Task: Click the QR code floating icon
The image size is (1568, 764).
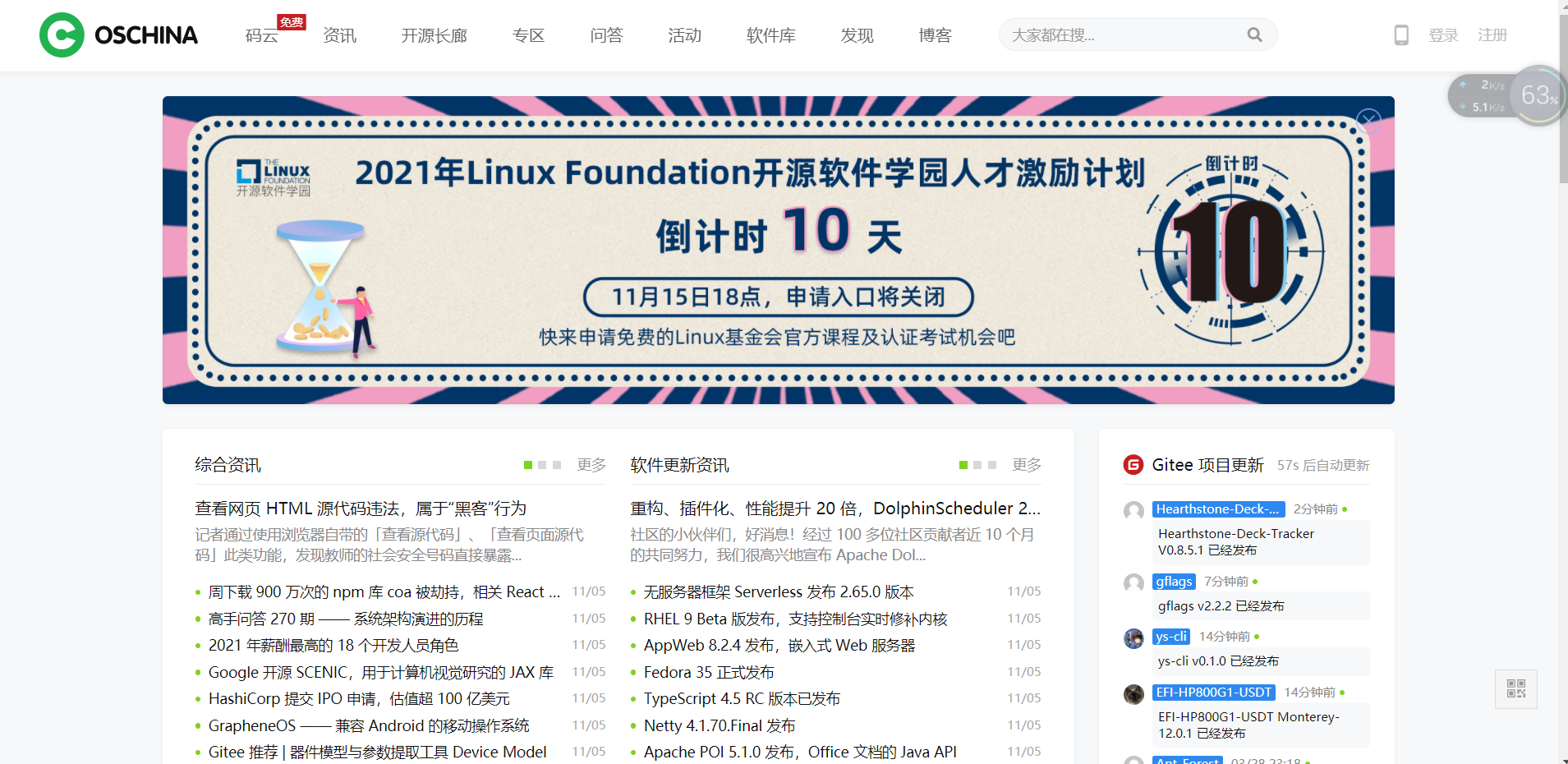Action: tap(1516, 689)
